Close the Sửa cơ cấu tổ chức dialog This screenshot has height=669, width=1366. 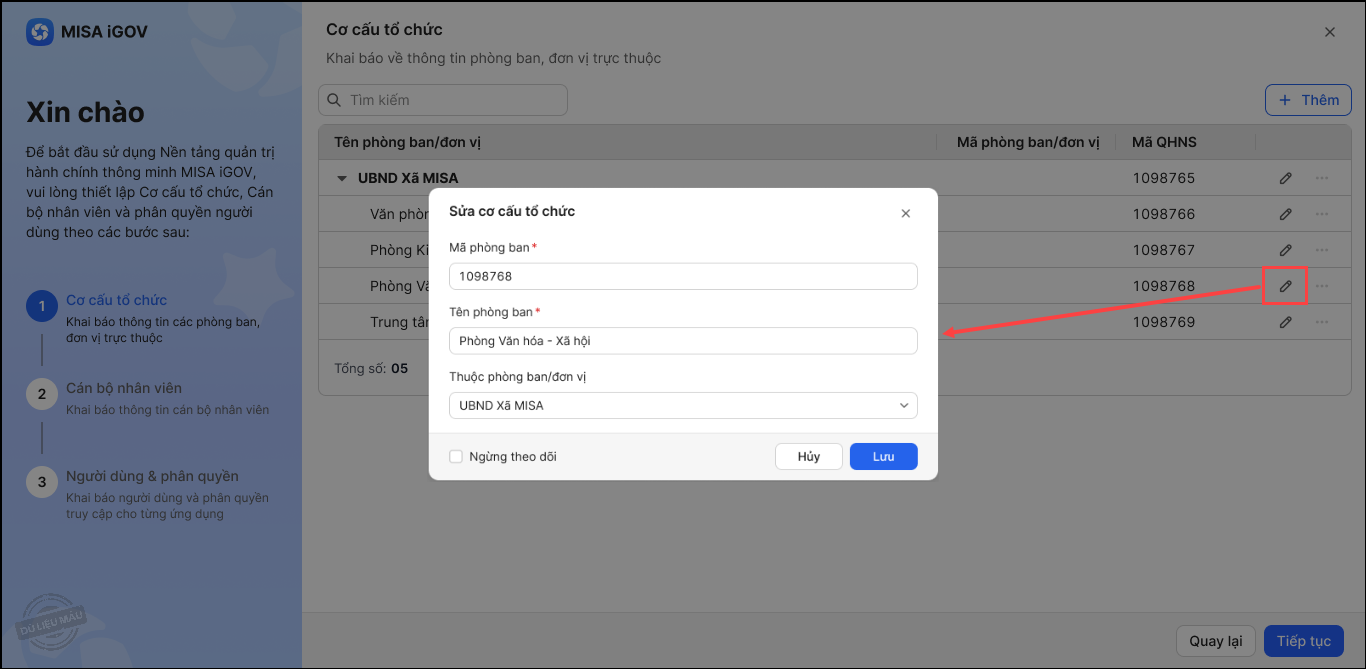coord(906,213)
